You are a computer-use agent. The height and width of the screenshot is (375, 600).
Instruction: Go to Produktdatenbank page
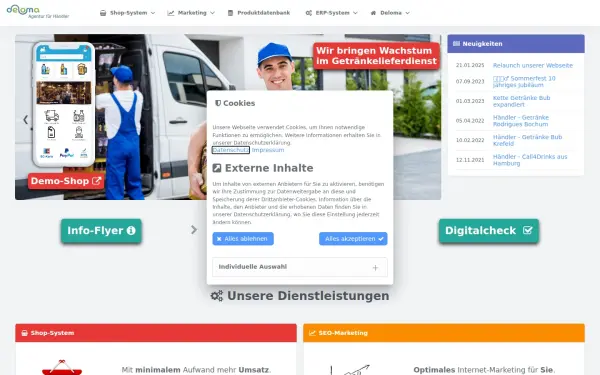coord(259,13)
